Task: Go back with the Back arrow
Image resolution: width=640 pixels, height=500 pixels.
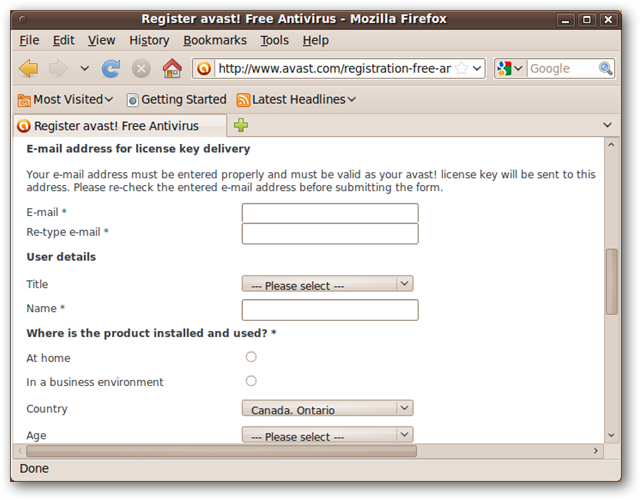Action: click(x=29, y=68)
